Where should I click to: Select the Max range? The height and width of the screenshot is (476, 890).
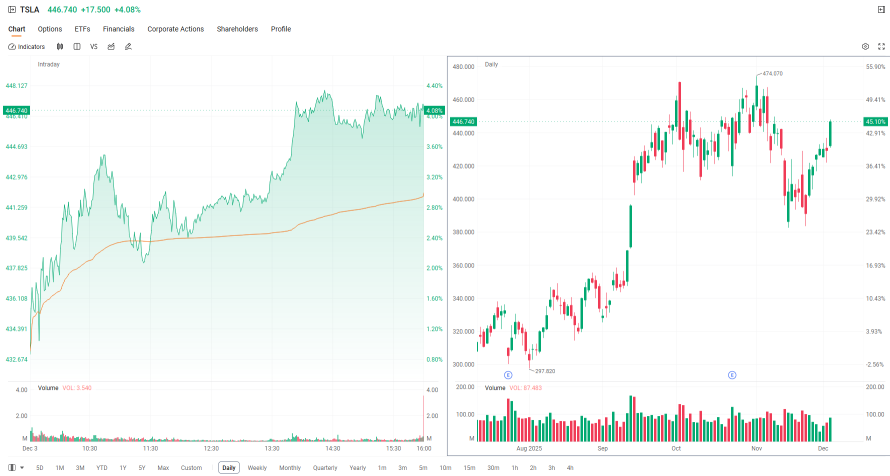tap(163, 468)
